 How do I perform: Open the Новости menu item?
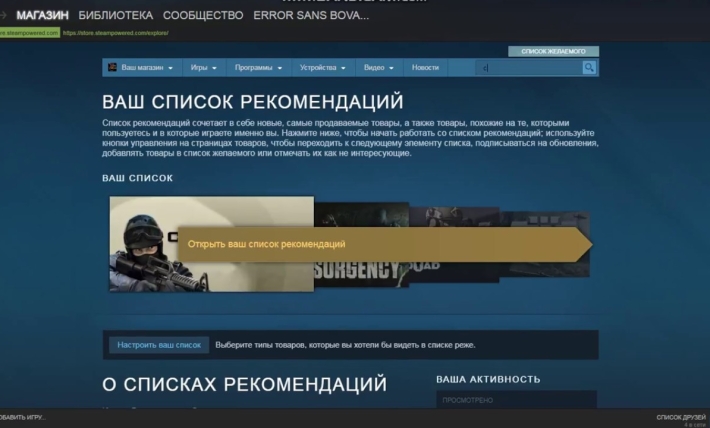pyautogui.click(x=425, y=67)
